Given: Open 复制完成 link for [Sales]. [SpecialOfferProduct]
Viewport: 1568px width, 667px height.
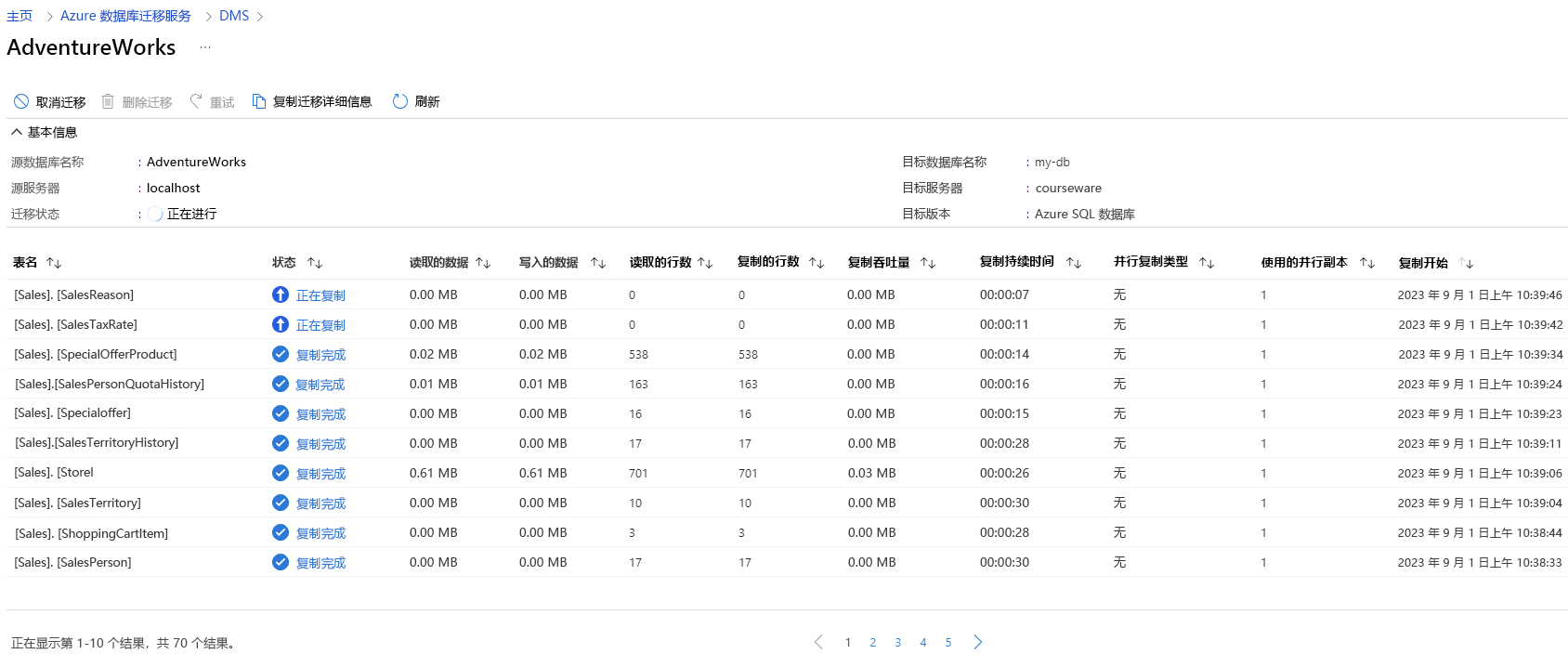Looking at the screenshot, I should click(320, 355).
